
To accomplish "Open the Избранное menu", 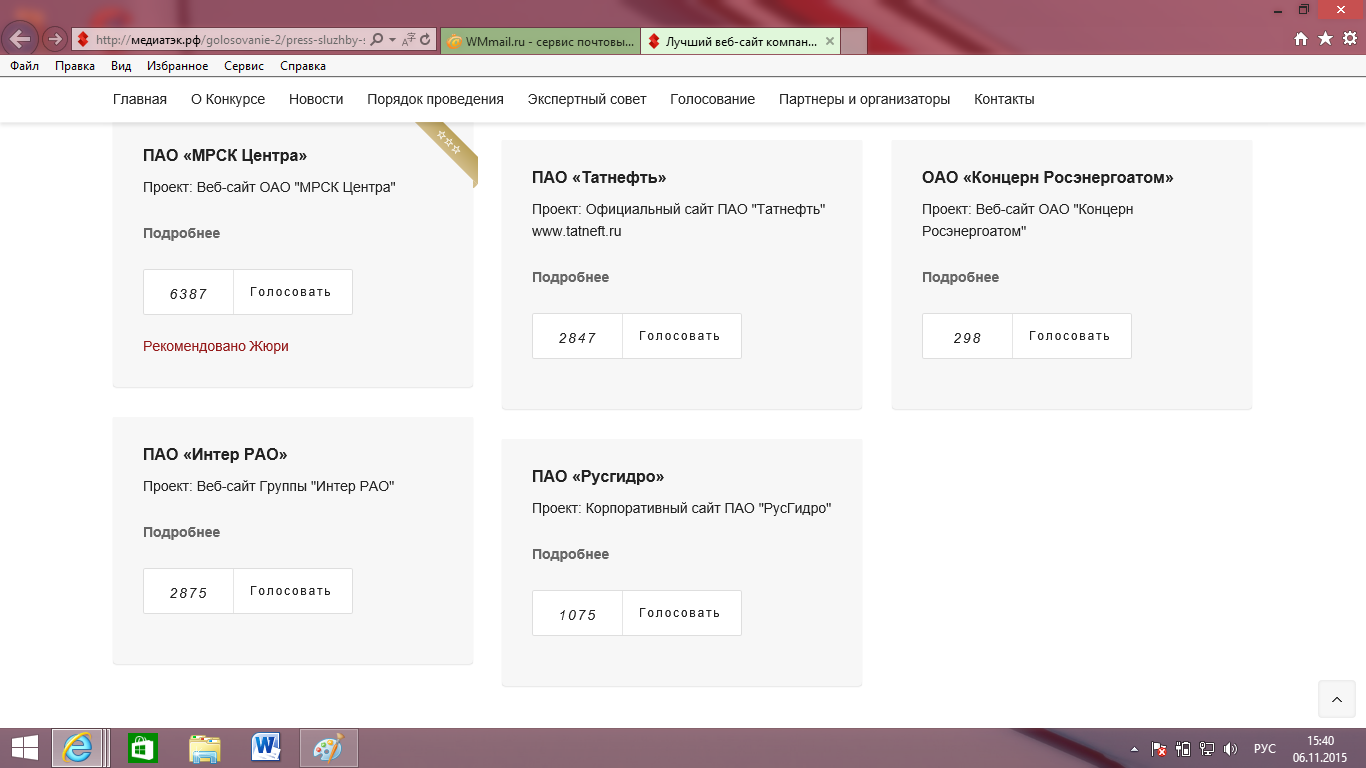I will pos(177,66).
